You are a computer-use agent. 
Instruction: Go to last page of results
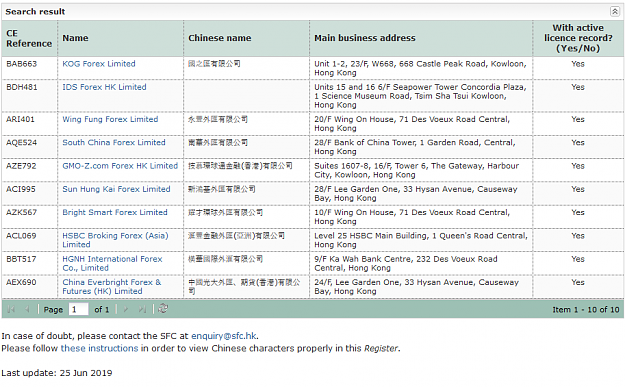tap(142, 309)
